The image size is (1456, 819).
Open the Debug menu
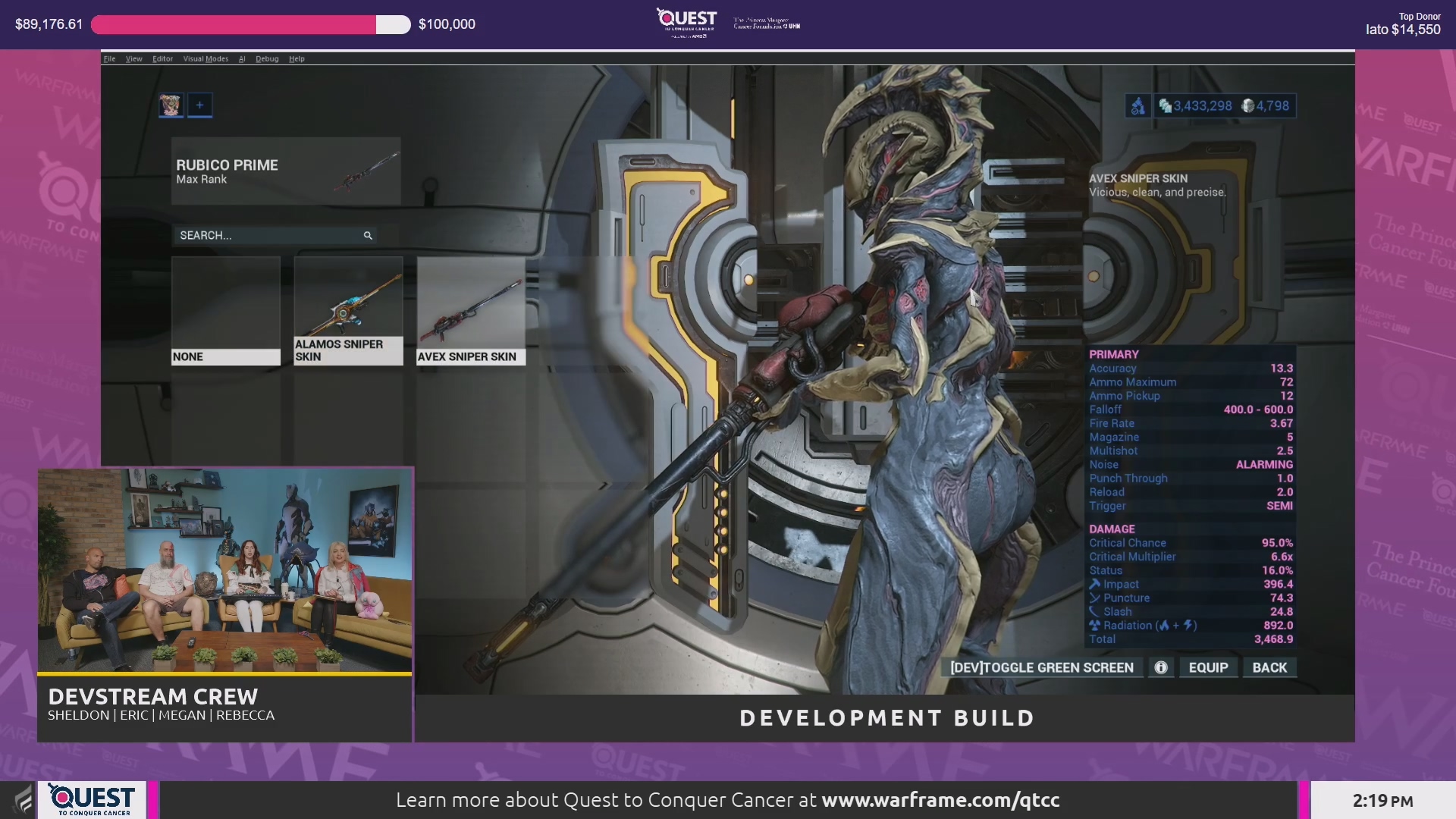point(267,58)
